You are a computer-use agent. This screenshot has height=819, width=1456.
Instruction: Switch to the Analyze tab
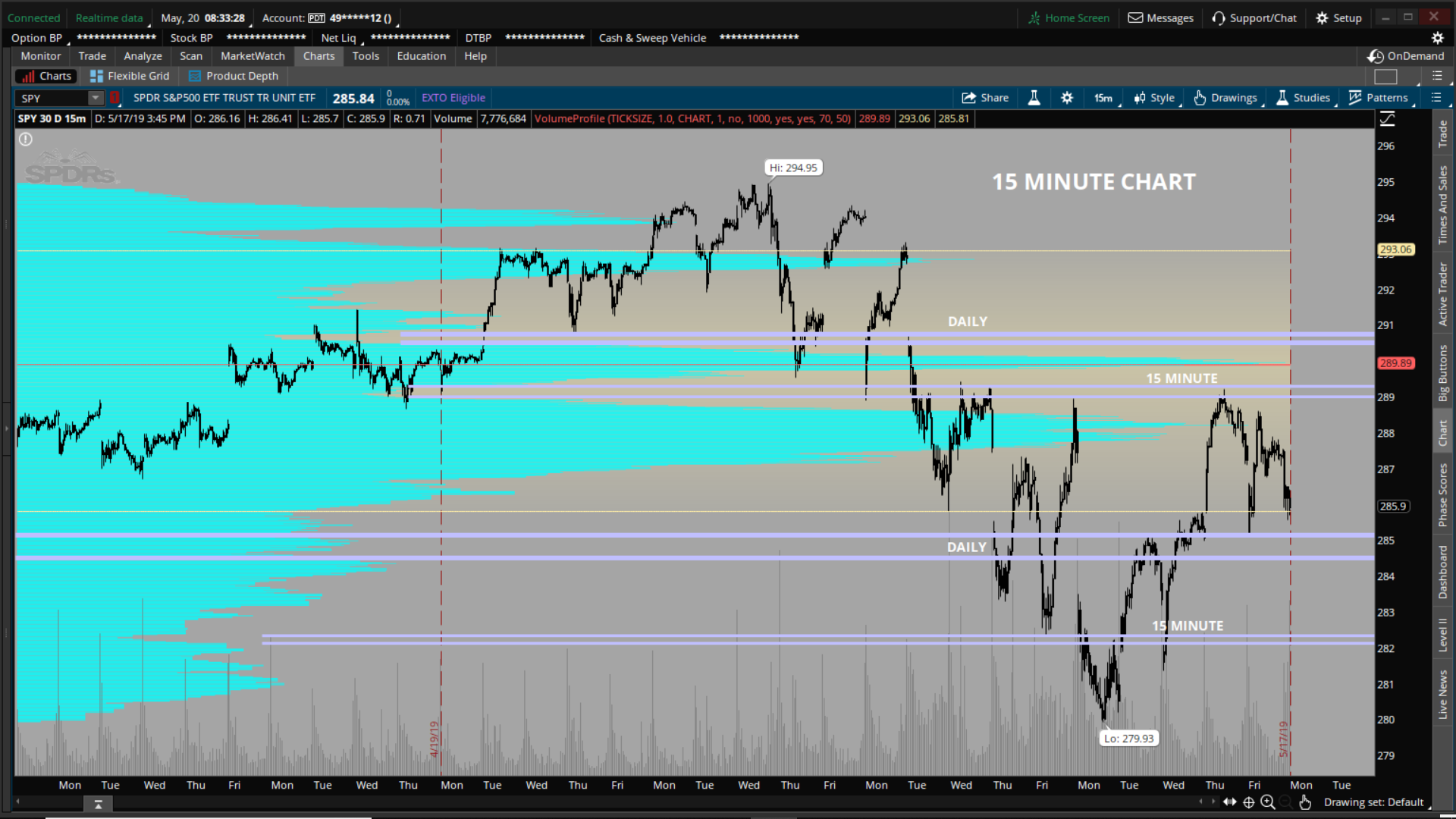(x=143, y=56)
